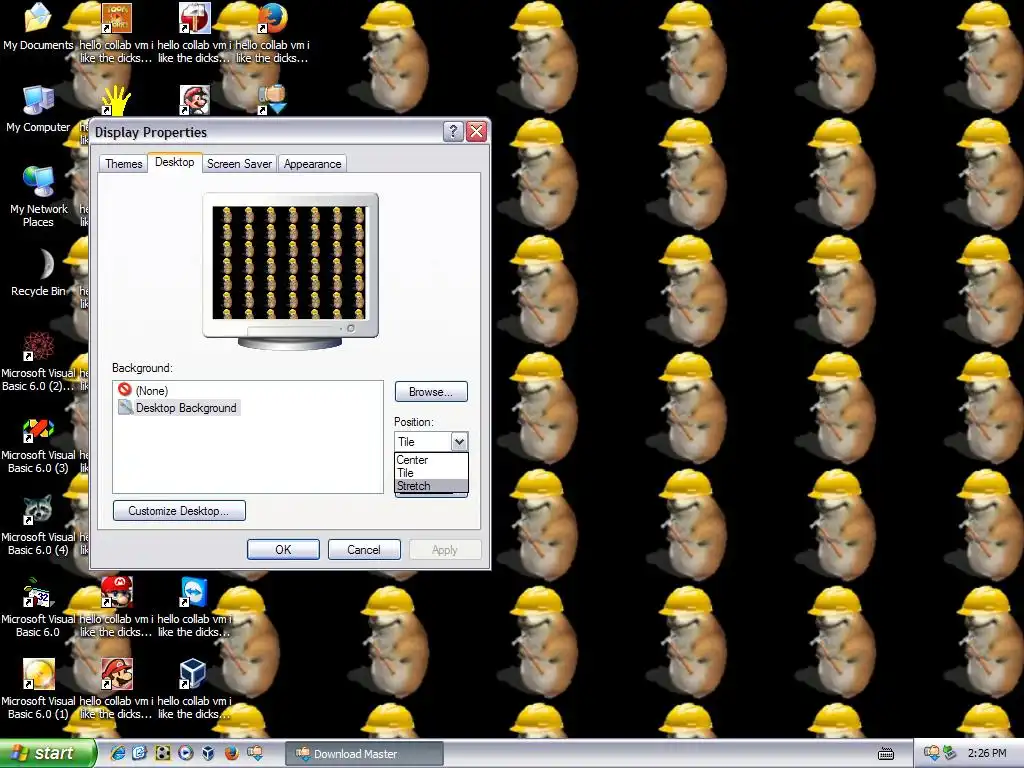1024x768 pixels.
Task: Select the Microsoft Visual Basic 6.0 (2) shortcut
Action: click(39, 346)
